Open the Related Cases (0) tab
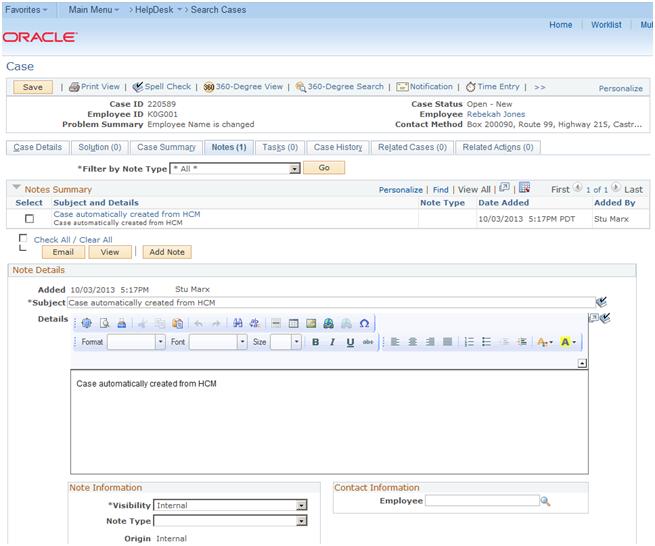Image resolution: width=655 pixels, height=546 pixels. (412, 147)
